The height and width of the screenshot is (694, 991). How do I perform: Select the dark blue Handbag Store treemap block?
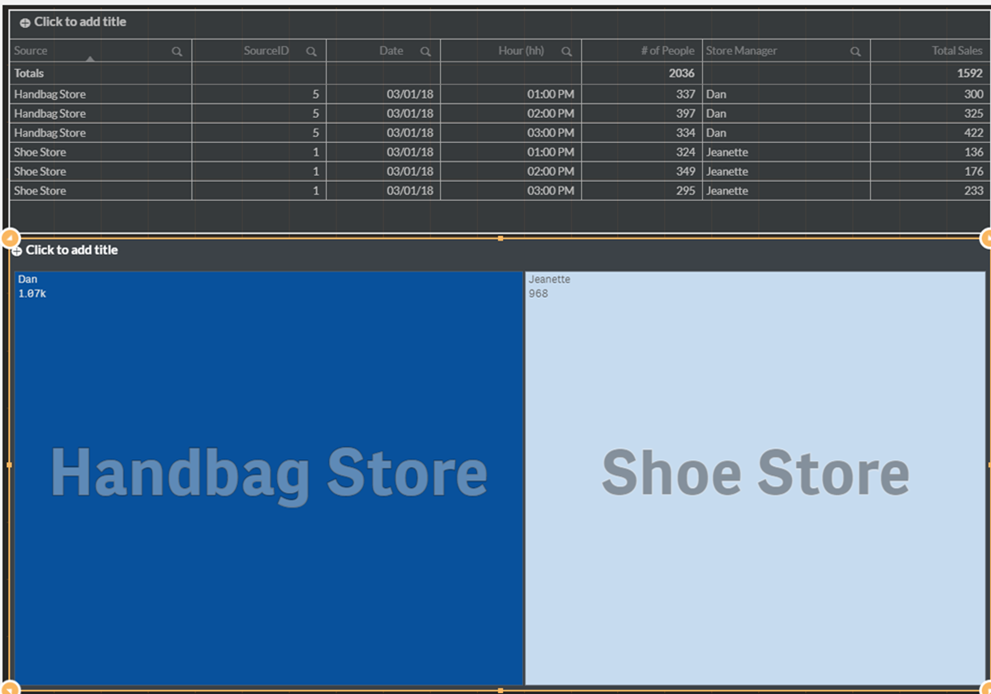[269, 478]
